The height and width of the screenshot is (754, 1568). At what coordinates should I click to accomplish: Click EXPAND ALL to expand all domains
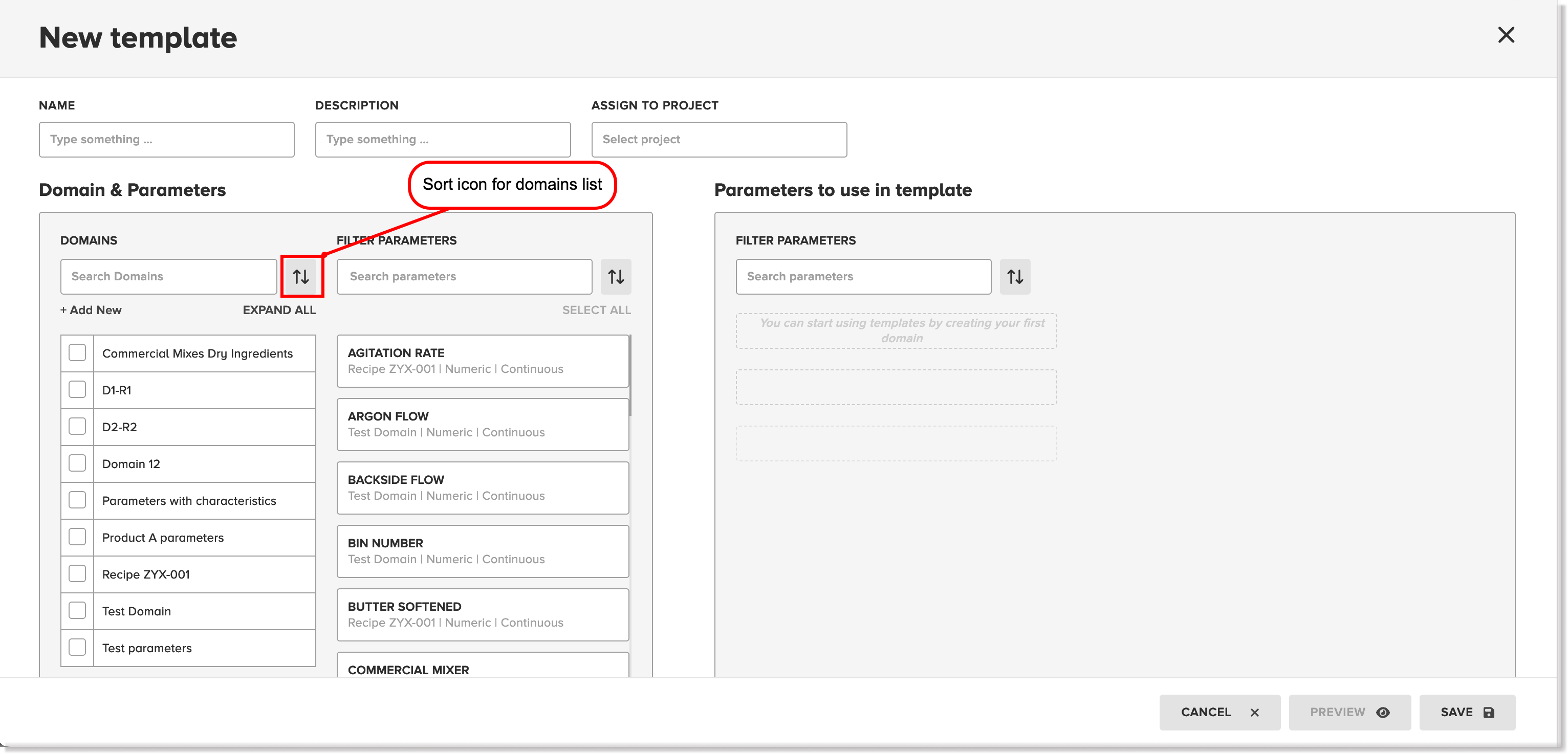[x=278, y=310]
